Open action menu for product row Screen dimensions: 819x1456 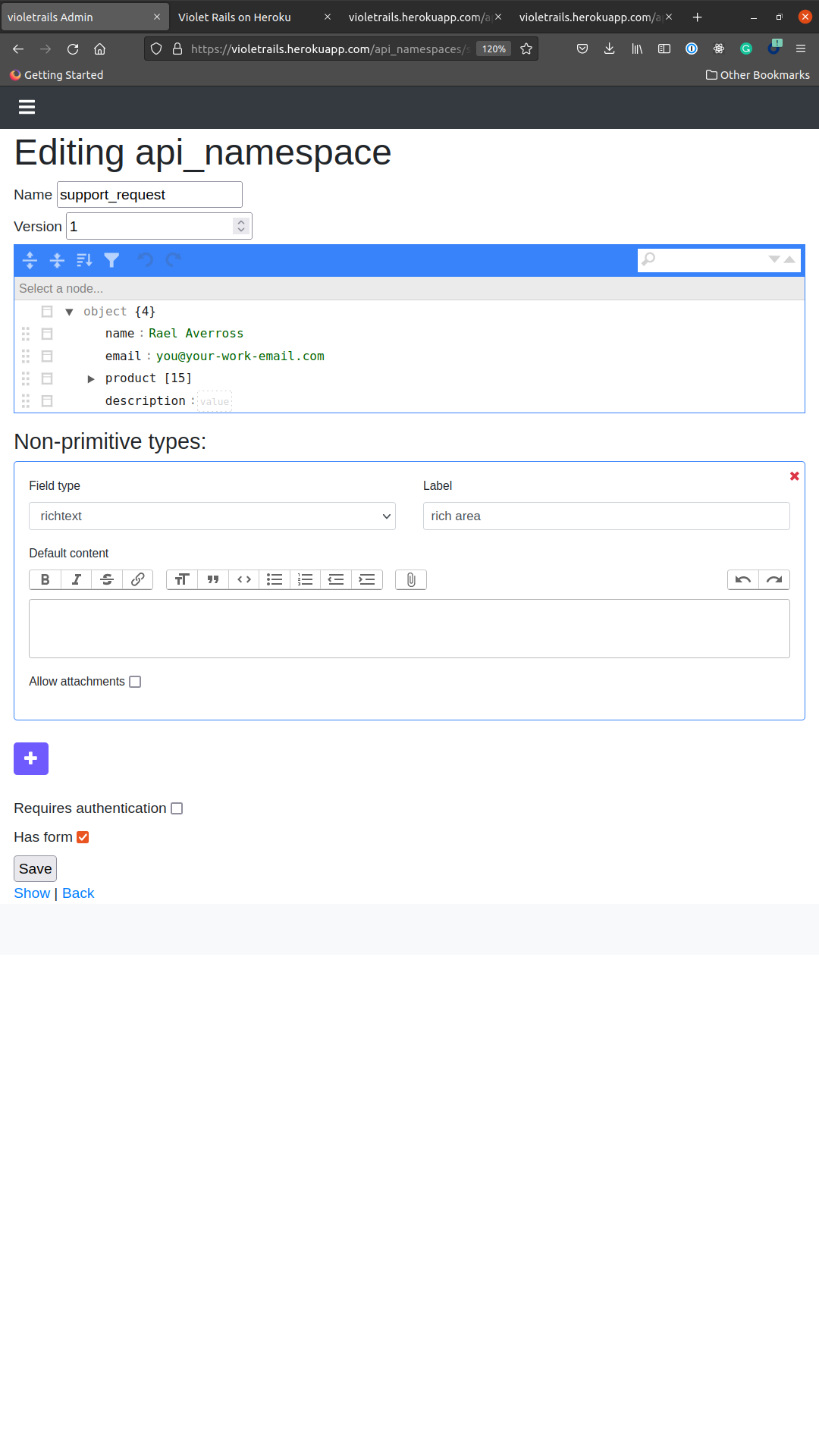click(x=47, y=378)
